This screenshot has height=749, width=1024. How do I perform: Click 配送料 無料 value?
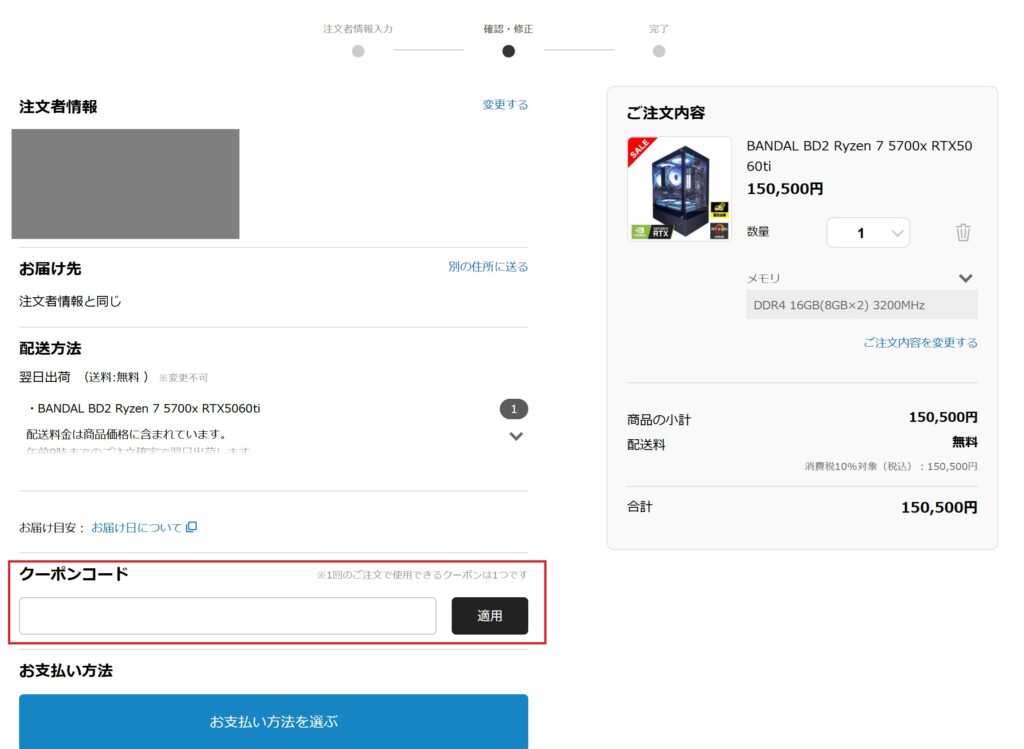click(x=965, y=442)
